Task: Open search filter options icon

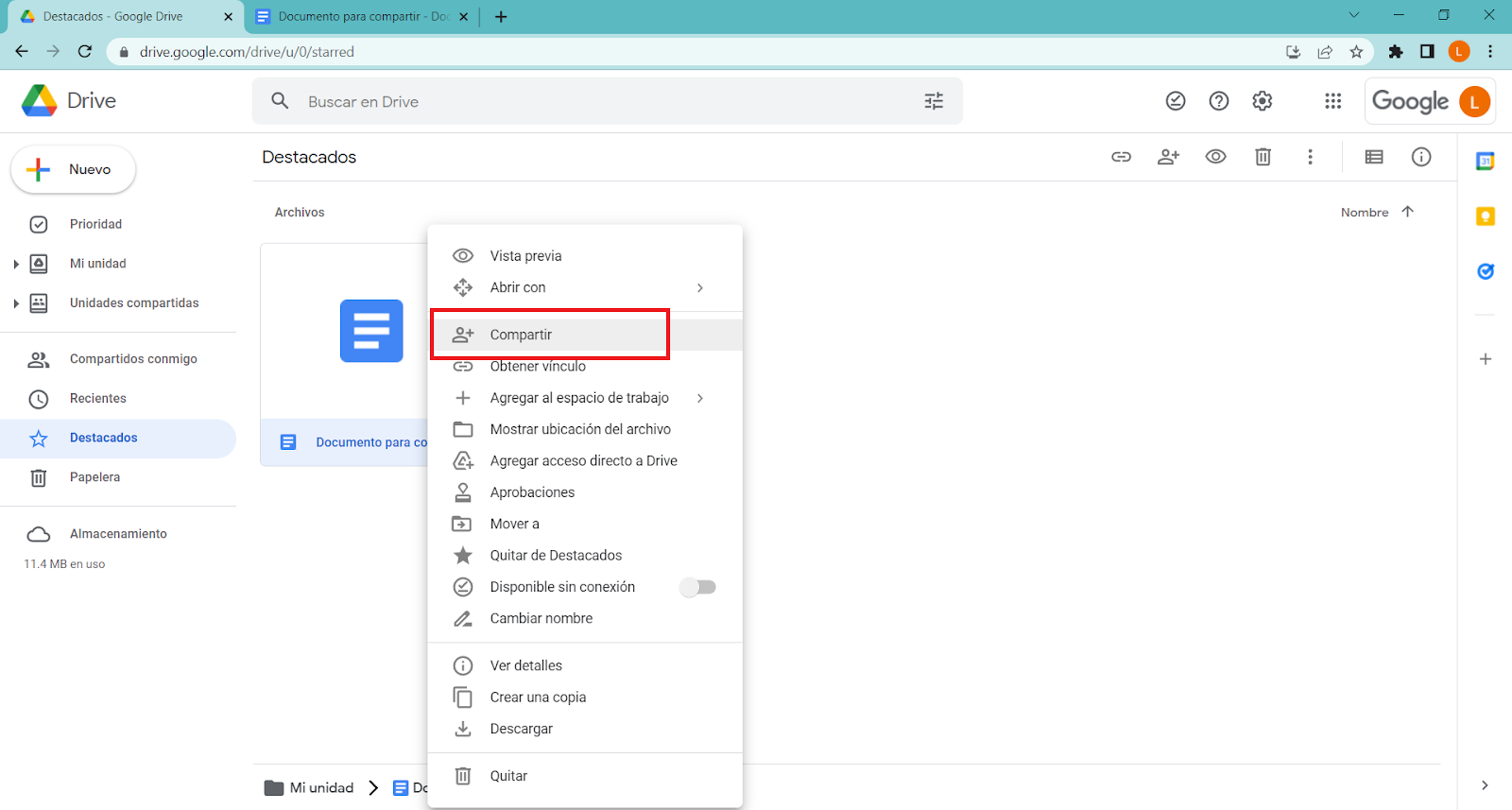Action: 934,101
